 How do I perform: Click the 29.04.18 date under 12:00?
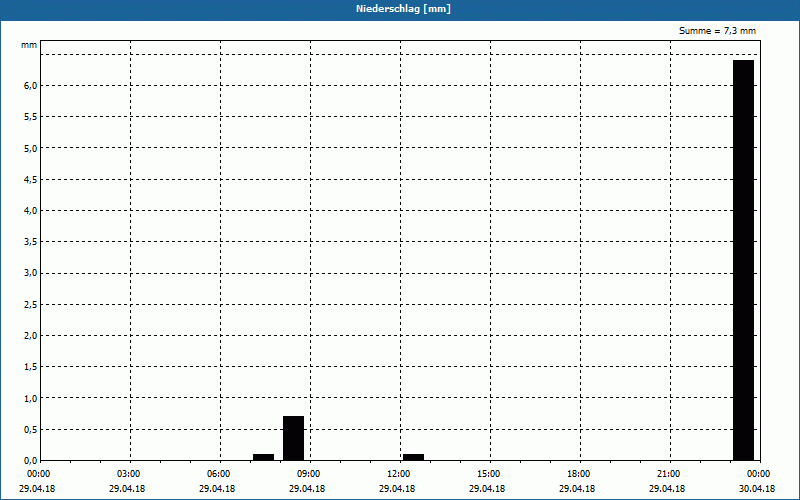coord(397,489)
